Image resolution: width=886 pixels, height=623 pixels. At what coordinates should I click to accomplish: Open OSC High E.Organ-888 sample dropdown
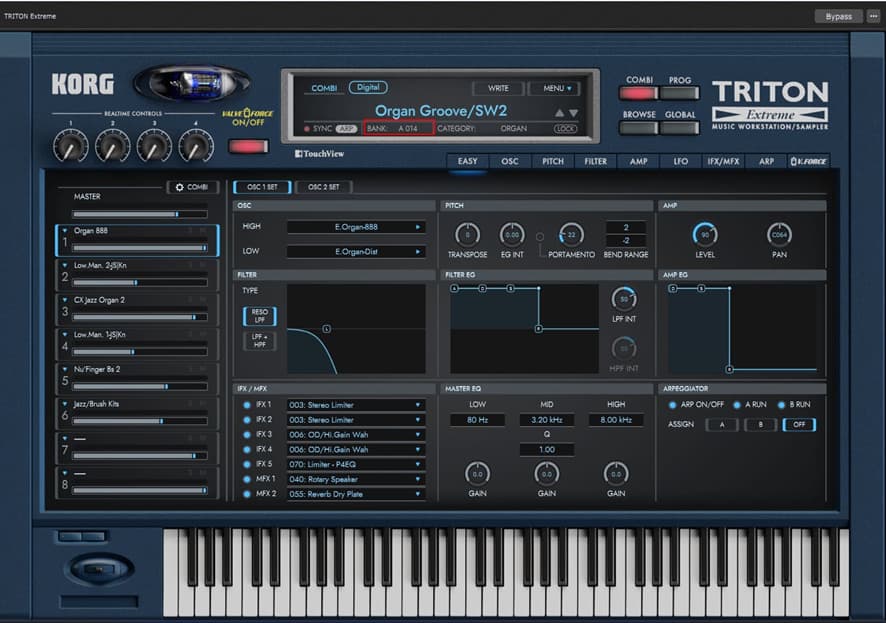[x=356, y=227]
